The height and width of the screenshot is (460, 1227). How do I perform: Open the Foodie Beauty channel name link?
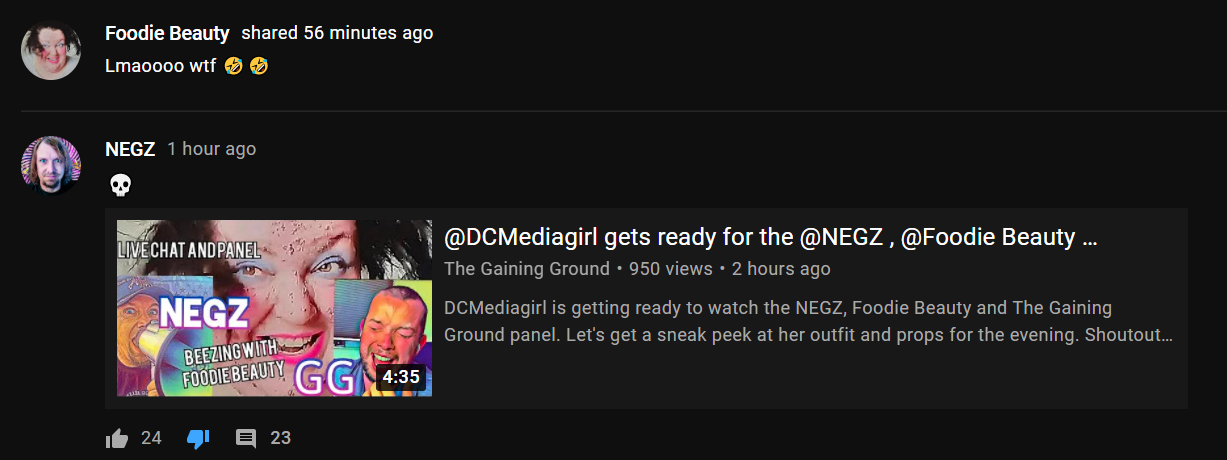pyautogui.click(x=167, y=33)
